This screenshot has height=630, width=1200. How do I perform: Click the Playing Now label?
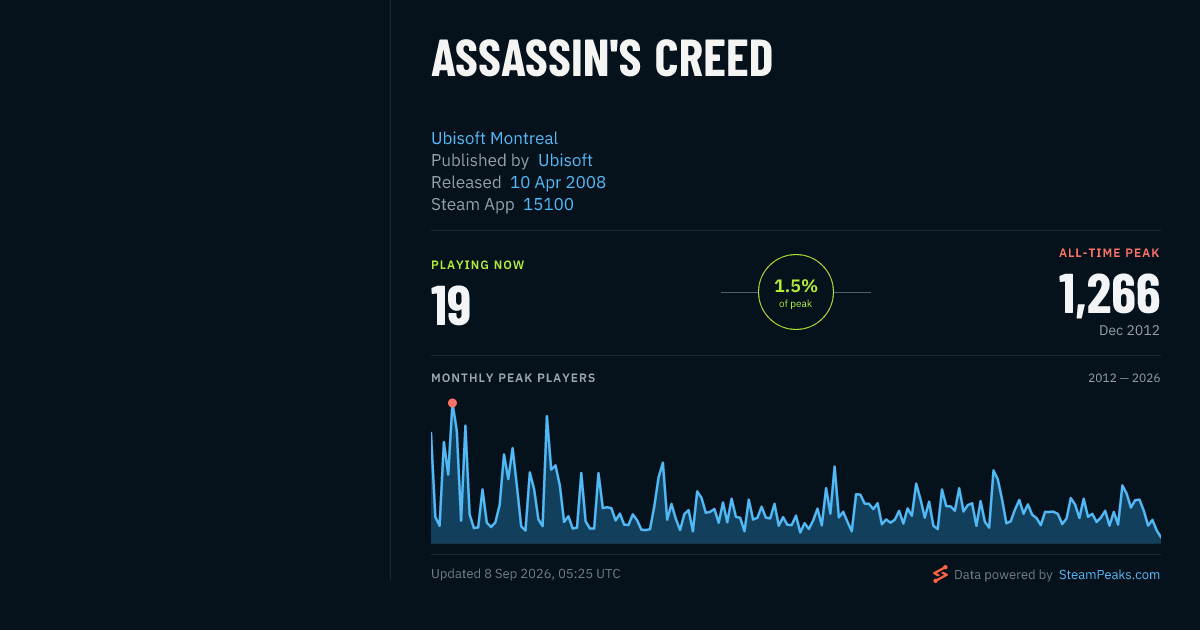pyautogui.click(x=478, y=265)
